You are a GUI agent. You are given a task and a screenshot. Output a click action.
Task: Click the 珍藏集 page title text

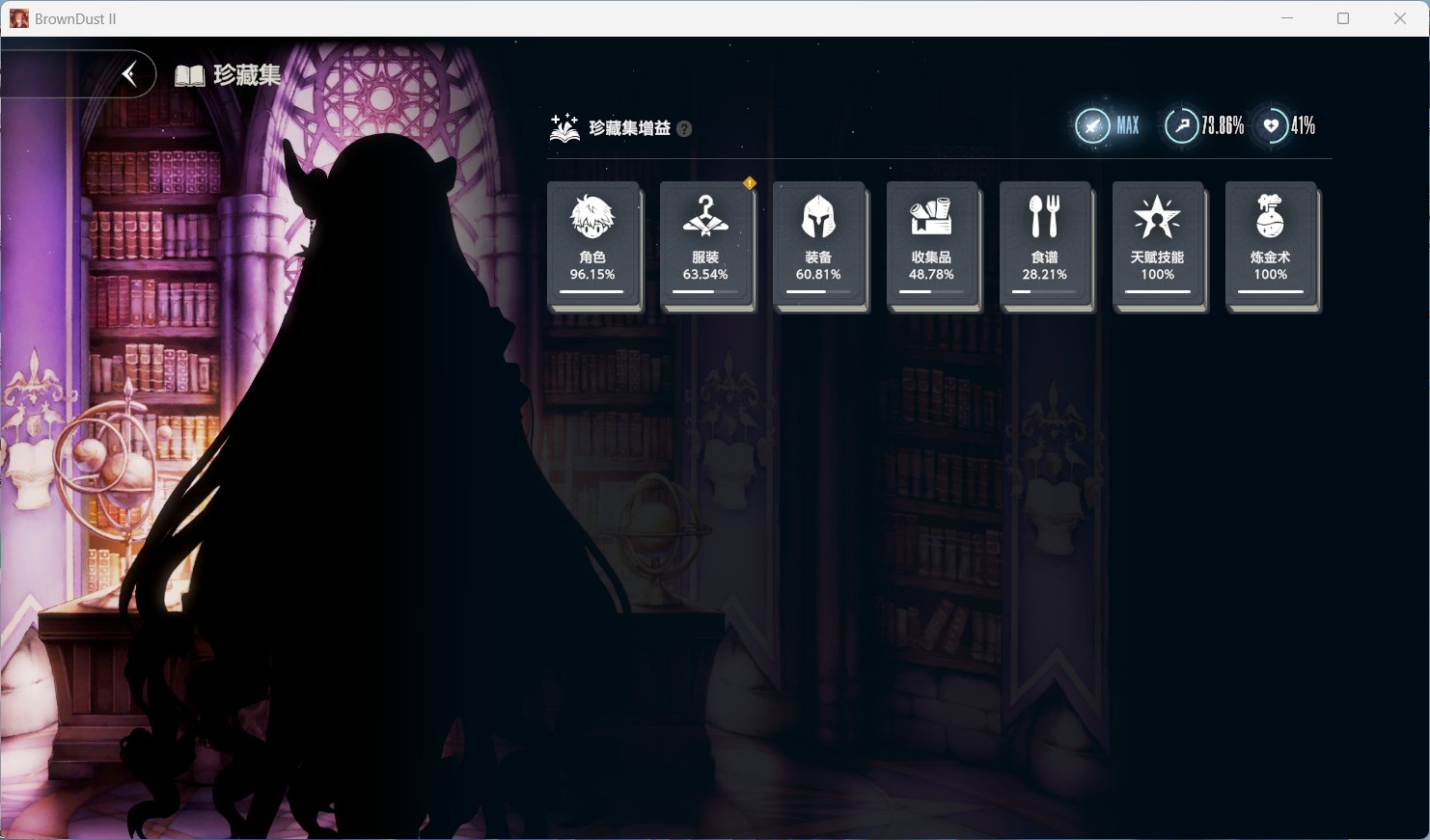(x=247, y=75)
